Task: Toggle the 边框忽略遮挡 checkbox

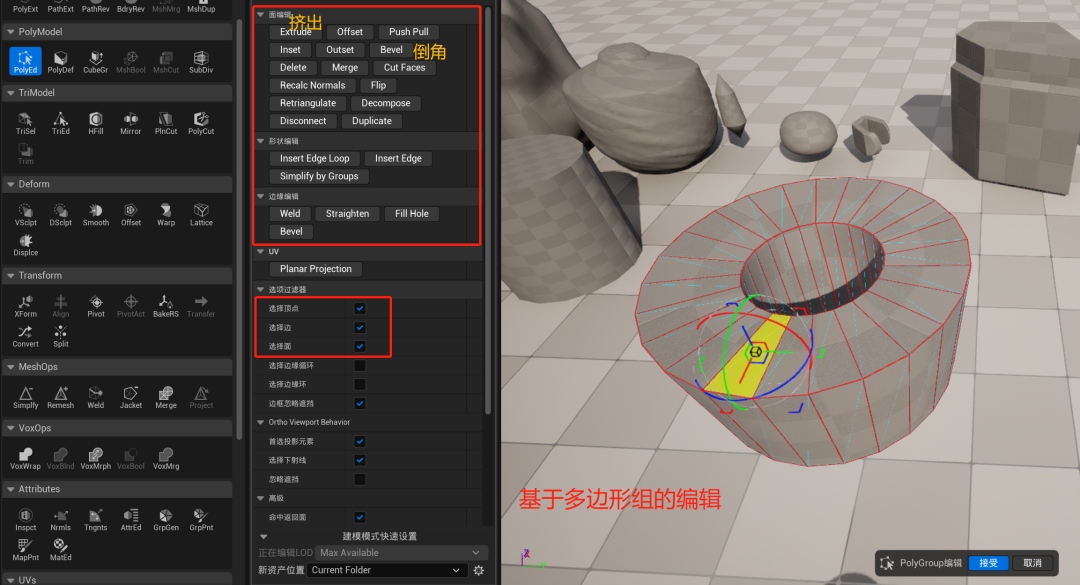Action: pos(360,403)
